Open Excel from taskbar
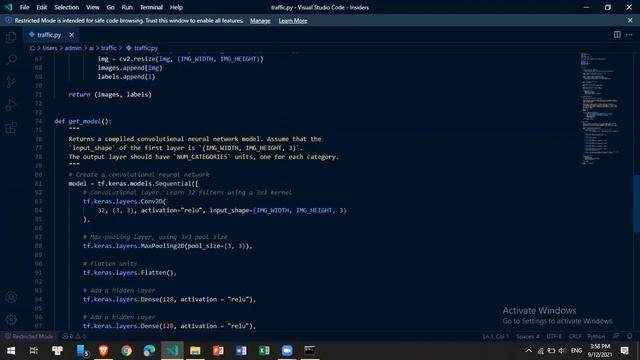Screen dimensions: 640x360 pos(264,351)
